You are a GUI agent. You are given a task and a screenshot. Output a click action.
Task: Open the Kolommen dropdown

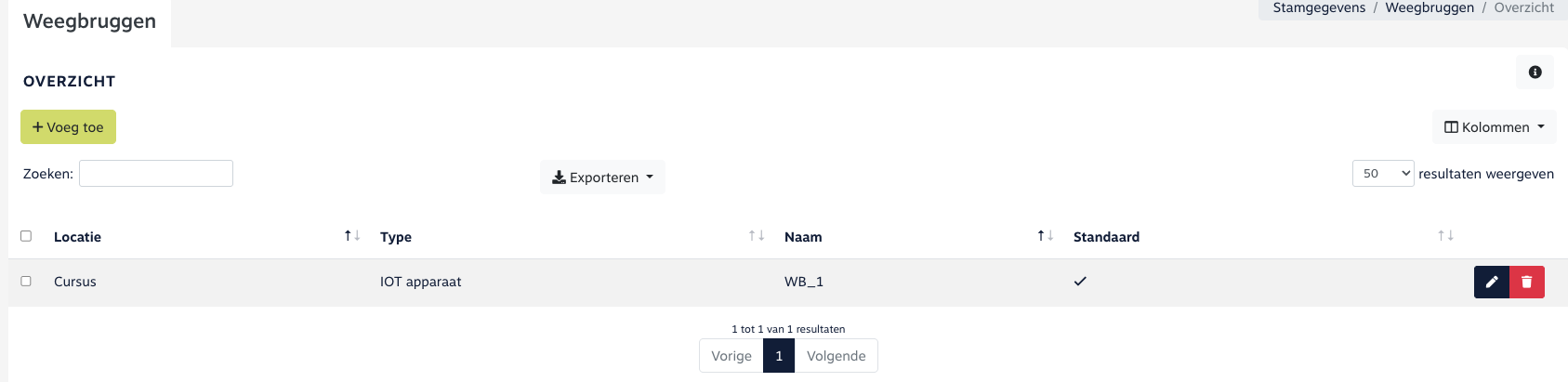coord(1495,127)
